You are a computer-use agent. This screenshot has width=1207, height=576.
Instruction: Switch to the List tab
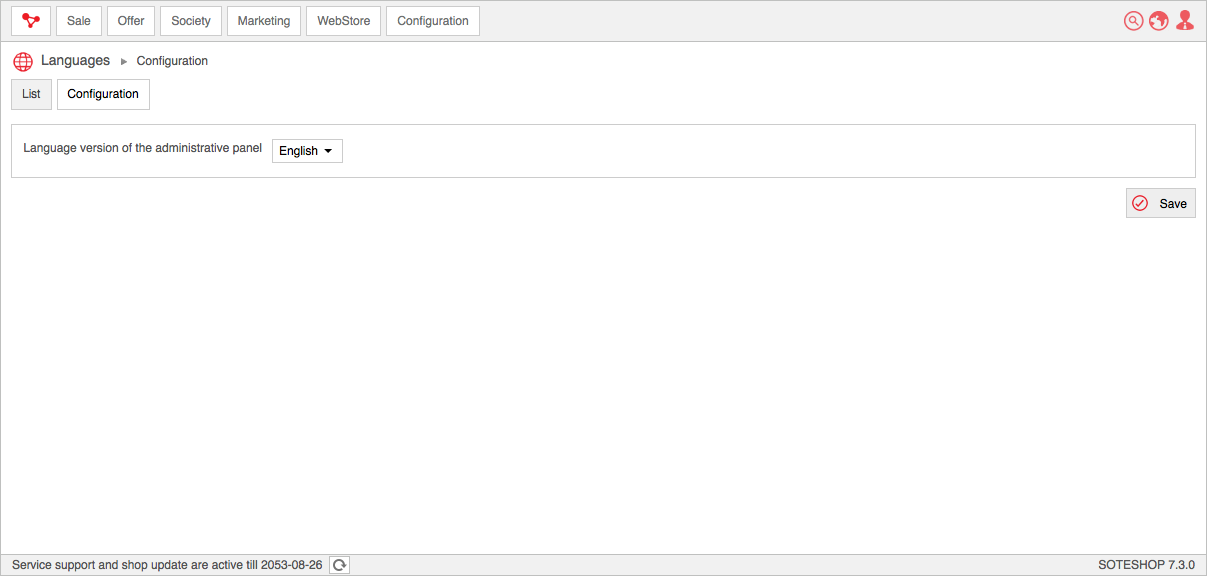(x=31, y=94)
